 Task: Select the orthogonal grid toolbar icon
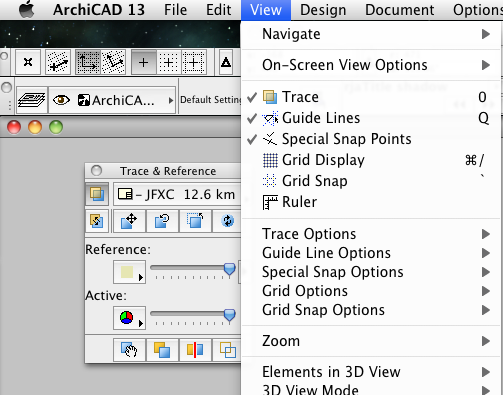click(88, 62)
